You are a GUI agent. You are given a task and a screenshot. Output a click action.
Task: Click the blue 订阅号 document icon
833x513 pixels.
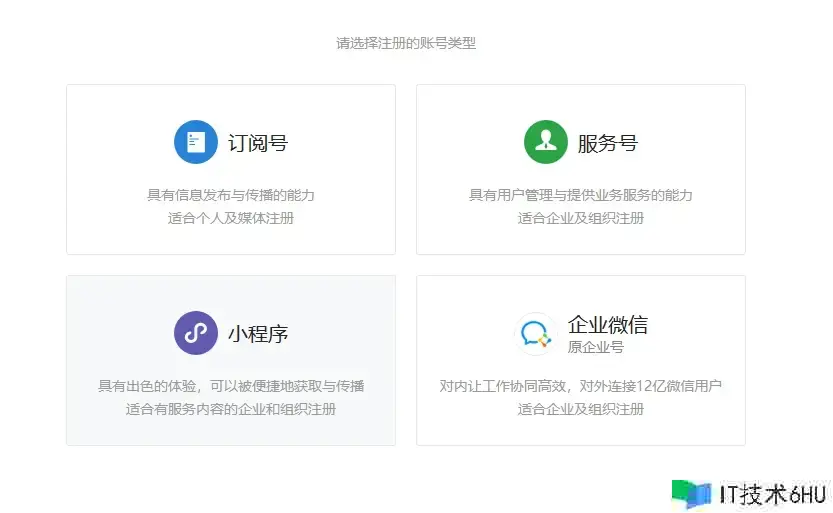click(196, 142)
